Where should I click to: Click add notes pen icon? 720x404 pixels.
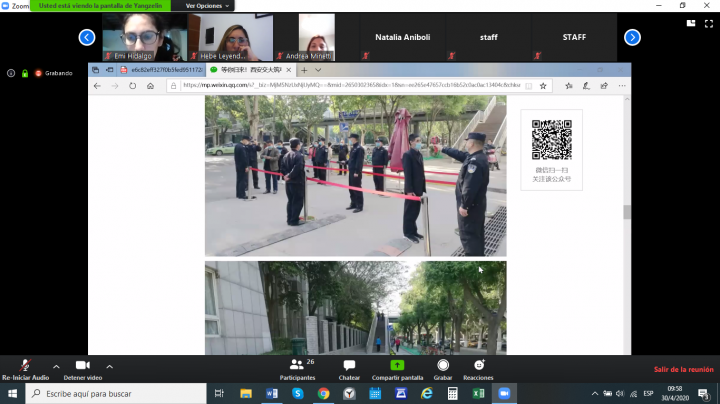586,86
